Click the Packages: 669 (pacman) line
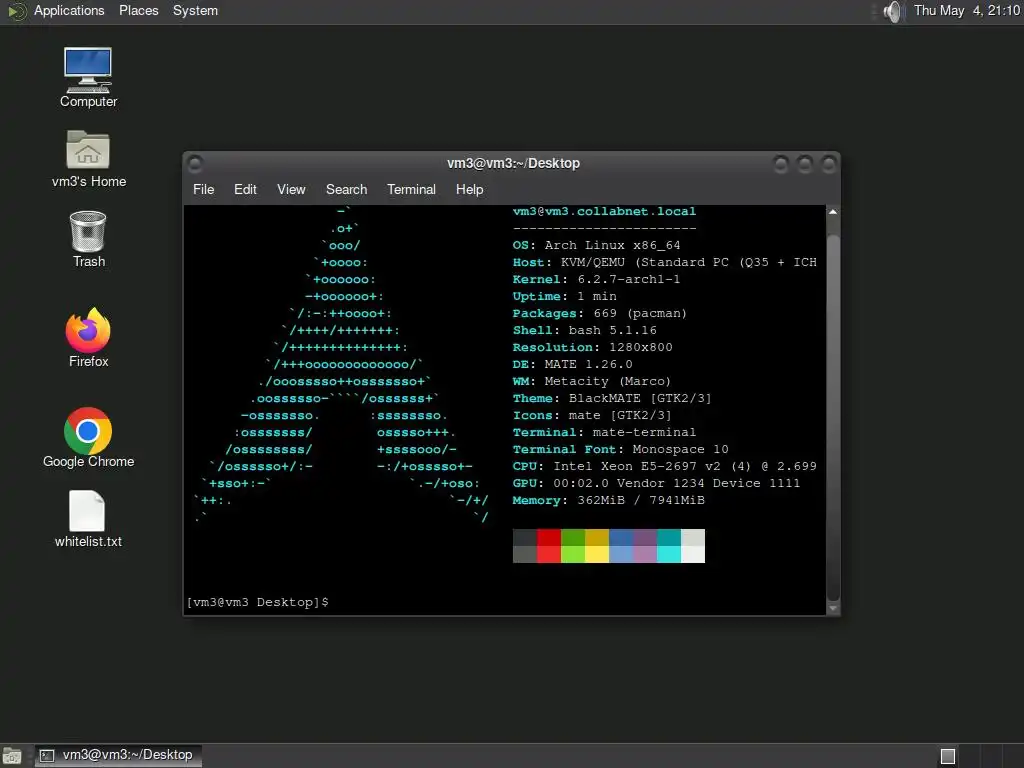Image resolution: width=1024 pixels, height=768 pixels. tap(600, 313)
